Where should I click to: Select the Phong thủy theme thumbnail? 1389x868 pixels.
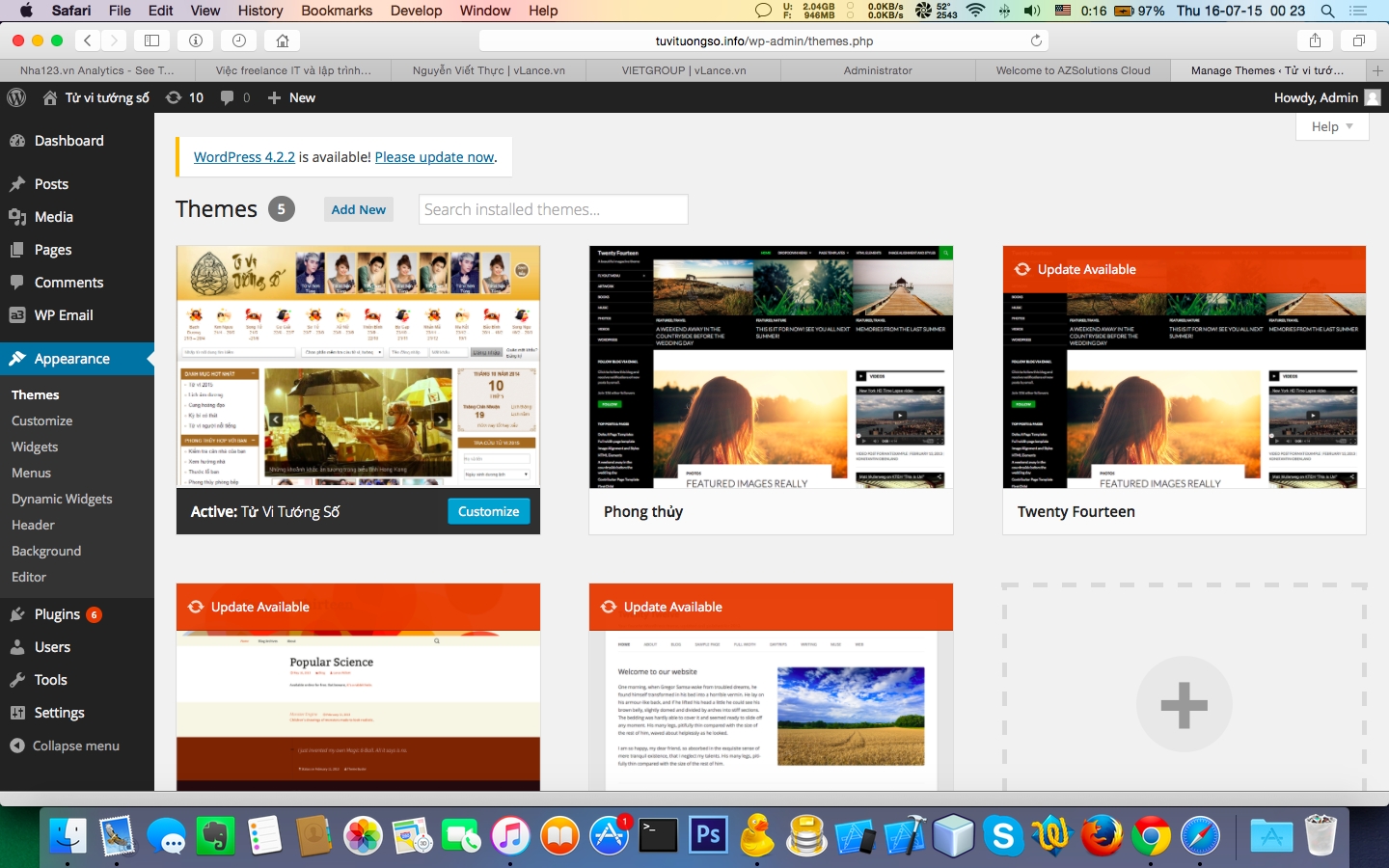click(x=771, y=366)
